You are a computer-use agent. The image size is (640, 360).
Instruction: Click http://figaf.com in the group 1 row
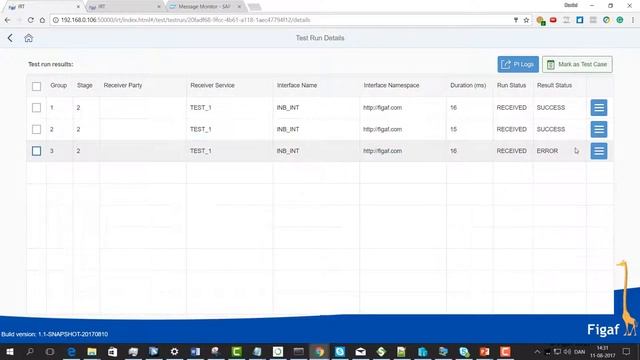pos(382,107)
